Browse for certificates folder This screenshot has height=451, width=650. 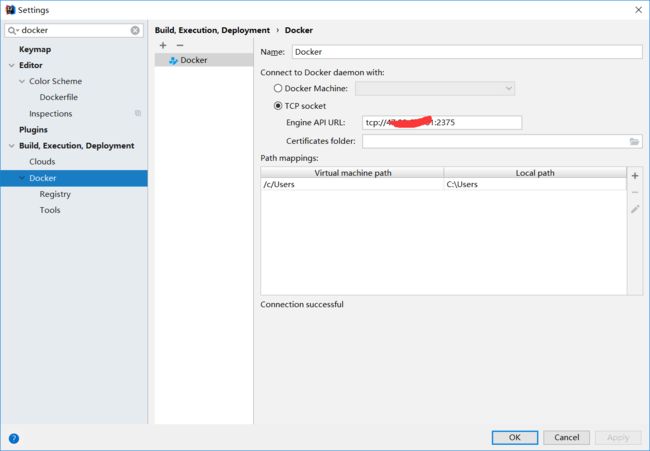coord(634,141)
